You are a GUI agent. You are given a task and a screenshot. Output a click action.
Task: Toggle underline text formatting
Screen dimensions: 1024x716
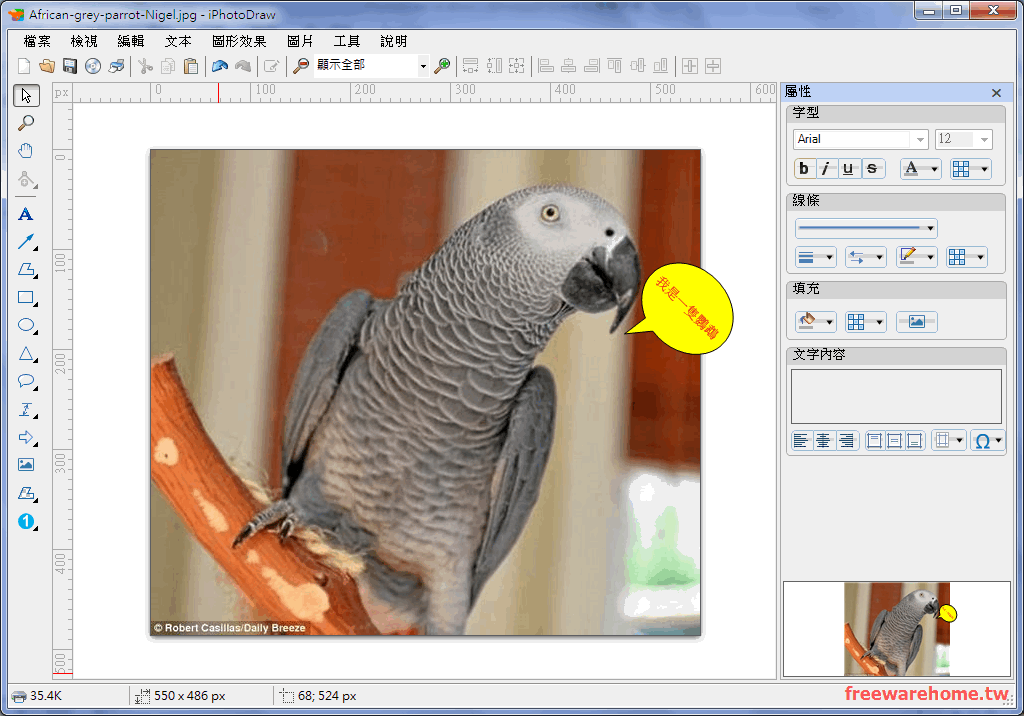tap(848, 169)
